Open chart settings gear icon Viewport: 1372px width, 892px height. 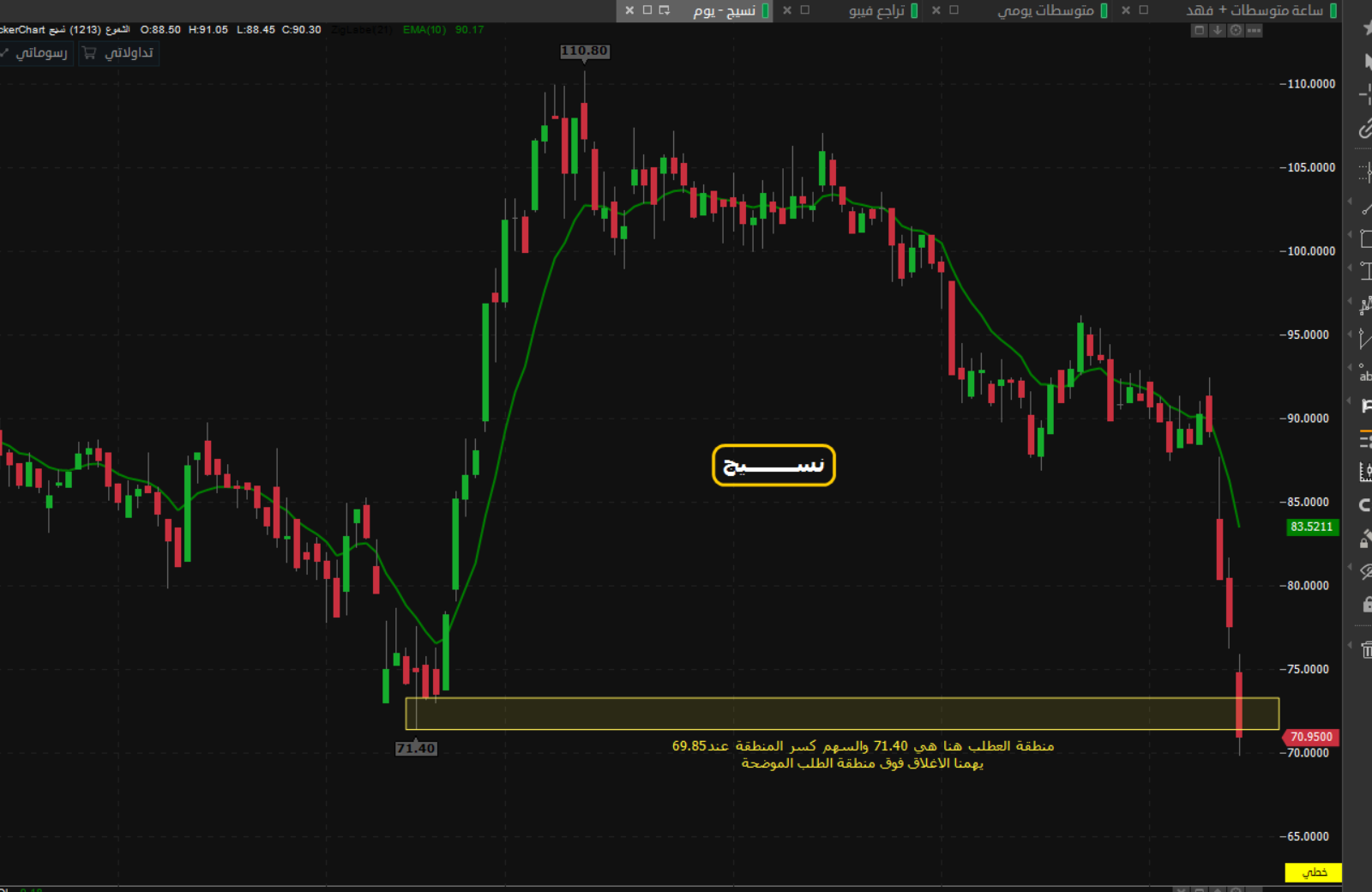pyautogui.click(x=1236, y=30)
